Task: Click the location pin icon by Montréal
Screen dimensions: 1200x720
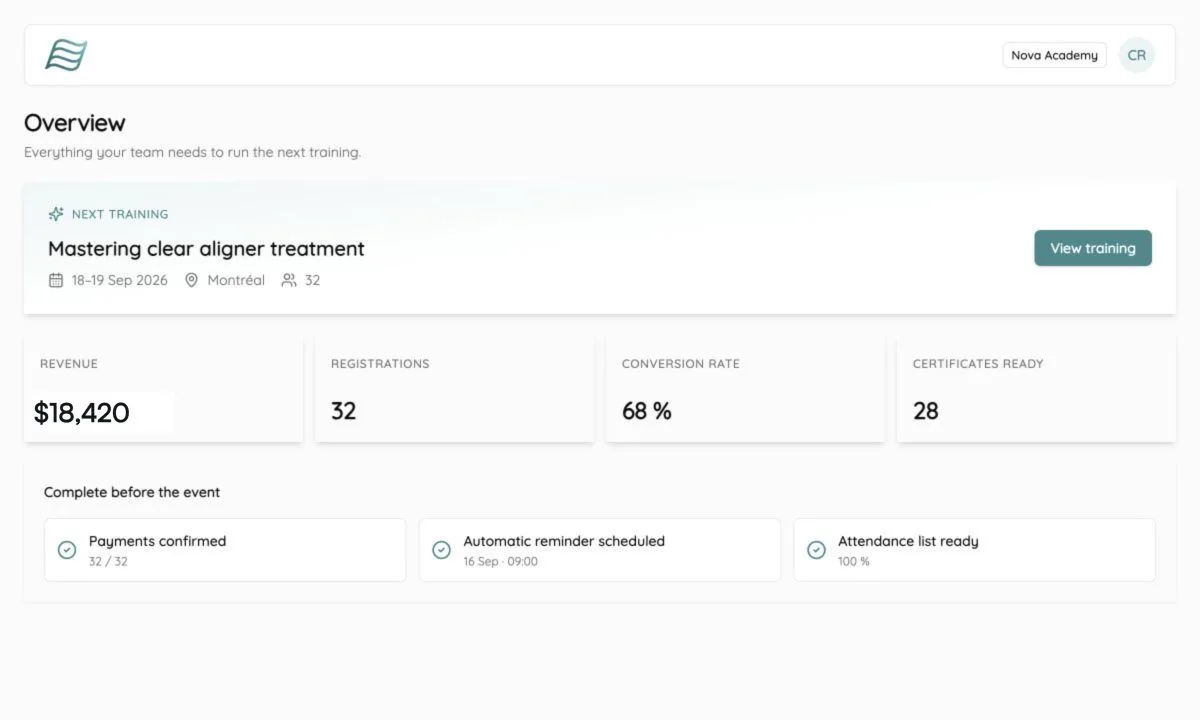Action: click(x=192, y=280)
